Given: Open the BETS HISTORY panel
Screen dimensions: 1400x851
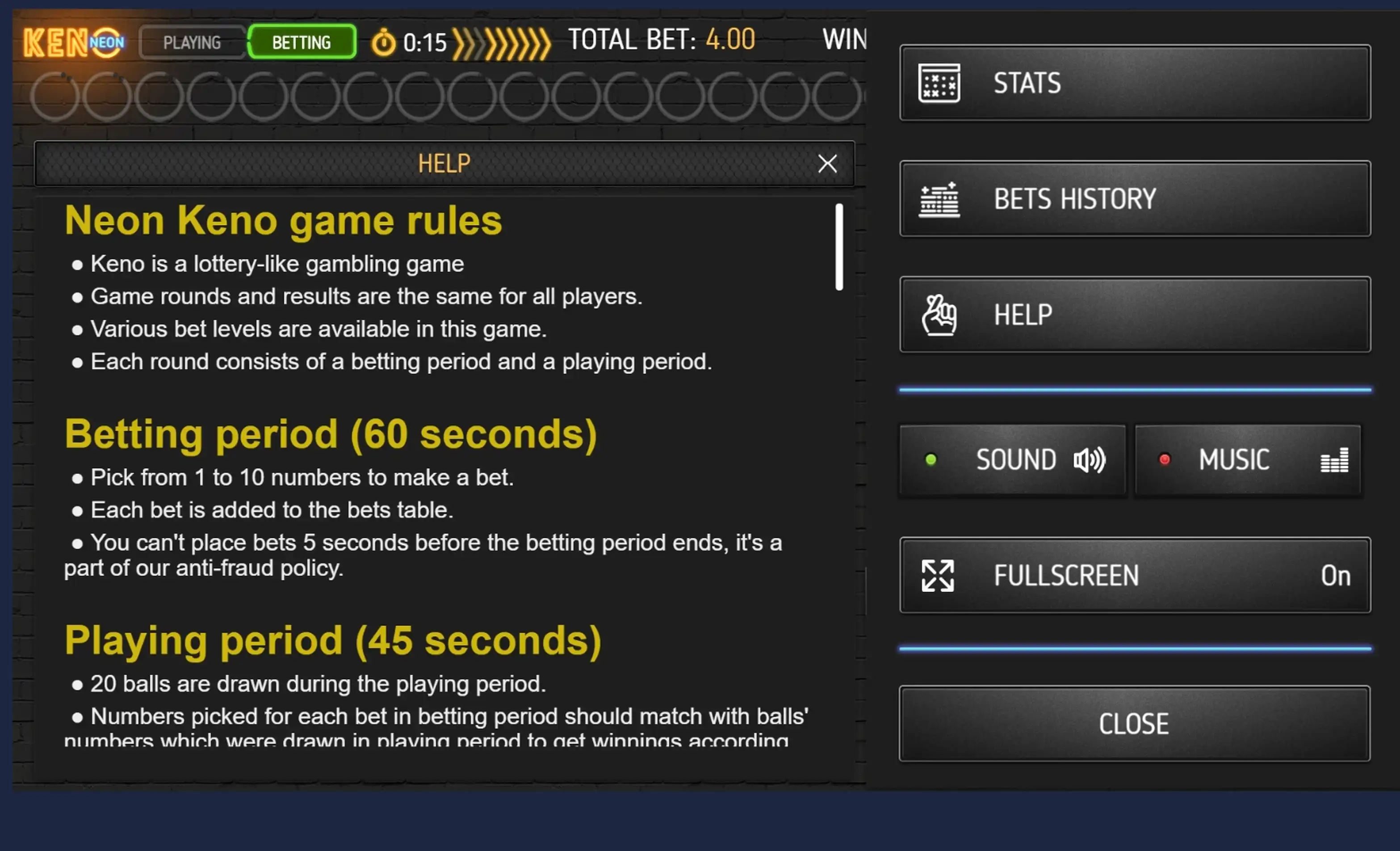Looking at the screenshot, I should pyautogui.click(x=1135, y=199).
